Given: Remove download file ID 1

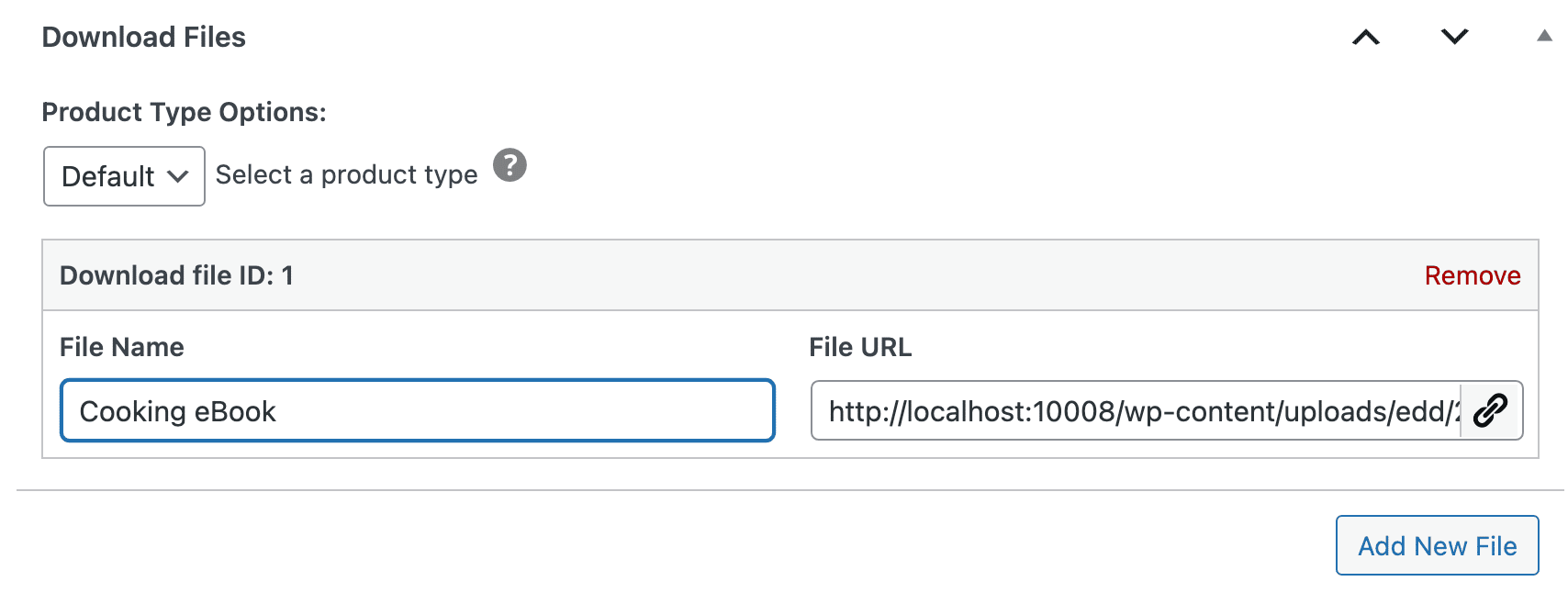Looking at the screenshot, I should [x=1472, y=275].
